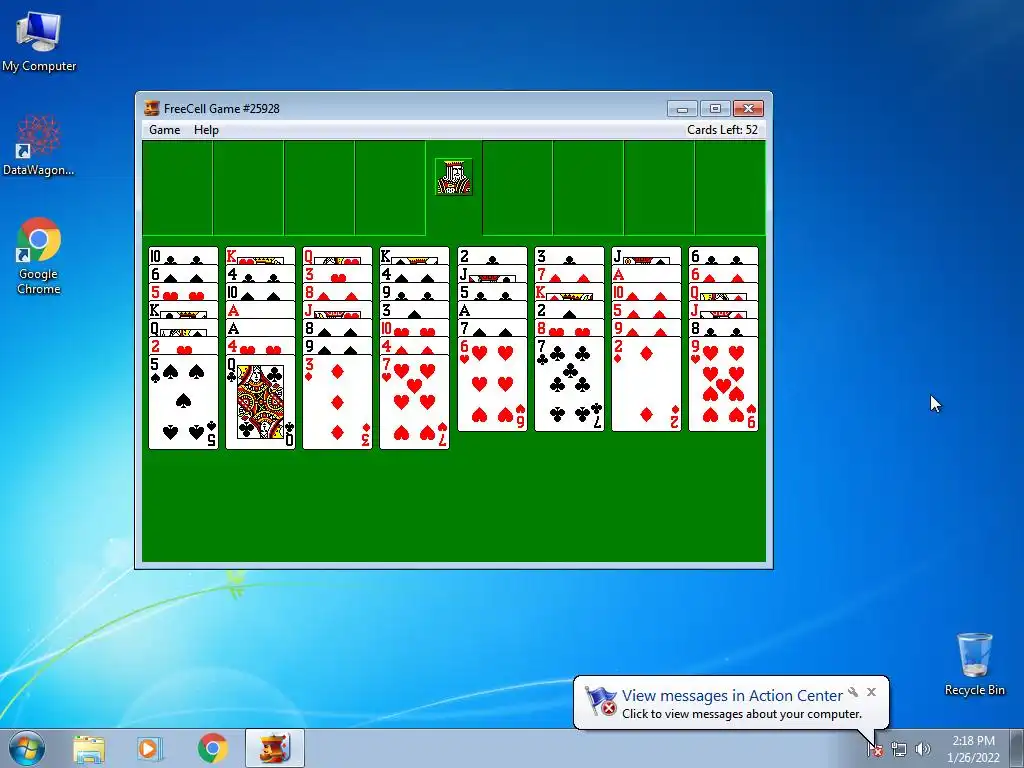Screen dimensions: 1024x768
Task: Close the Action Center notification balloon
Action: point(871,692)
